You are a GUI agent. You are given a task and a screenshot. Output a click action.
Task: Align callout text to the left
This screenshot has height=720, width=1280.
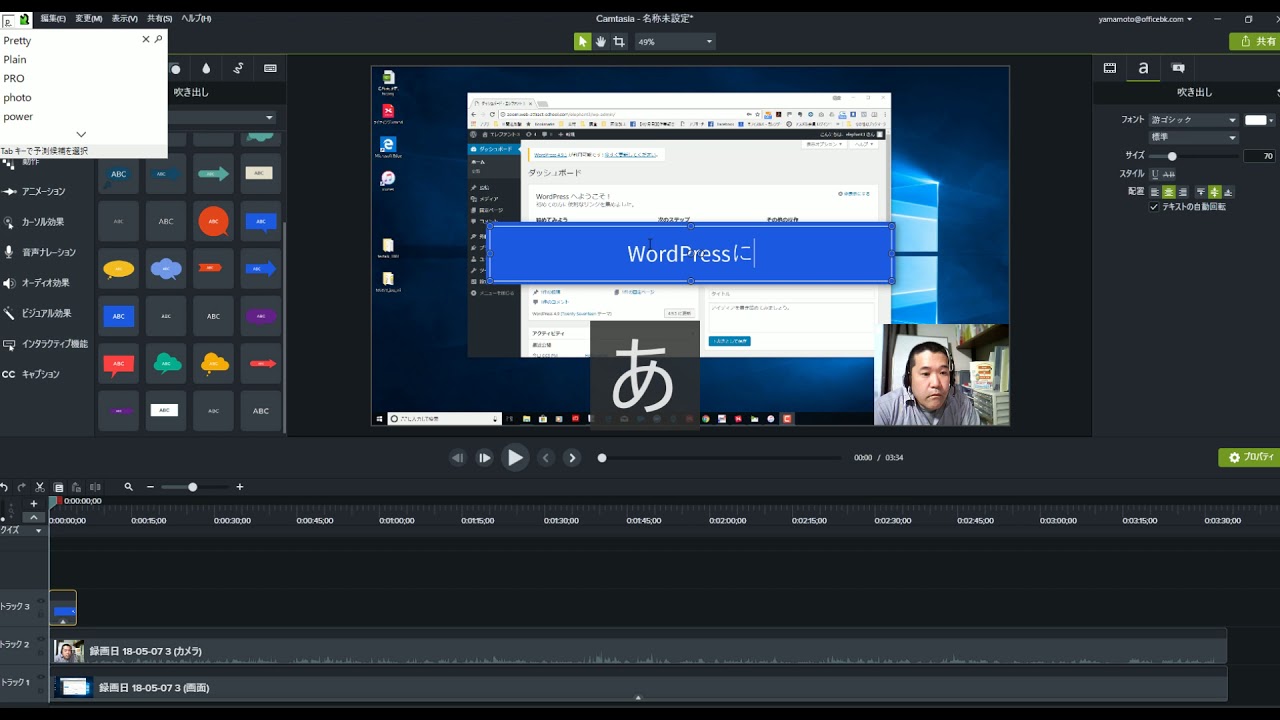point(1155,192)
